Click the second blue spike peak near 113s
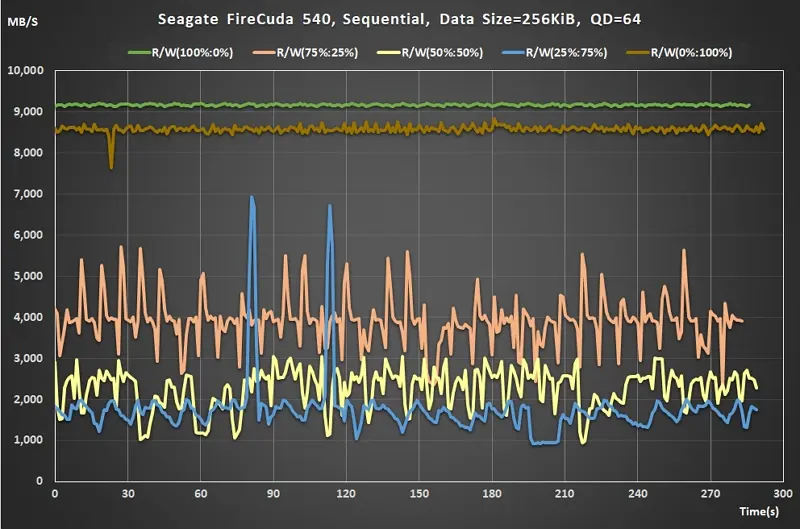The width and height of the screenshot is (800, 529). coord(330,207)
